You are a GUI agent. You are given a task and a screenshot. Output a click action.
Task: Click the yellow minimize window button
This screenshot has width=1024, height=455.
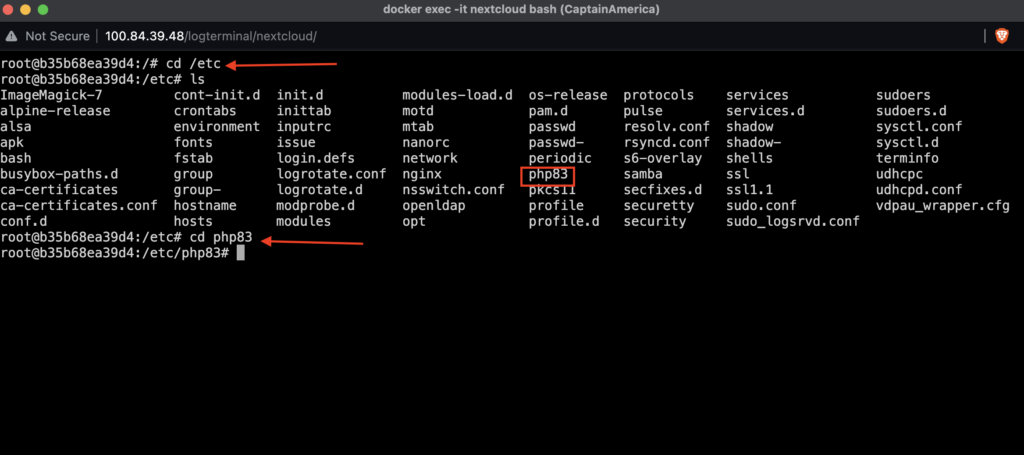(x=26, y=10)
